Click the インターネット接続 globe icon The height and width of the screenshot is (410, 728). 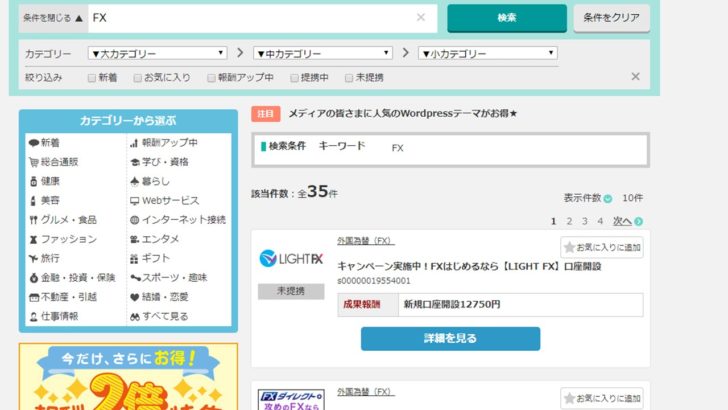135,220
